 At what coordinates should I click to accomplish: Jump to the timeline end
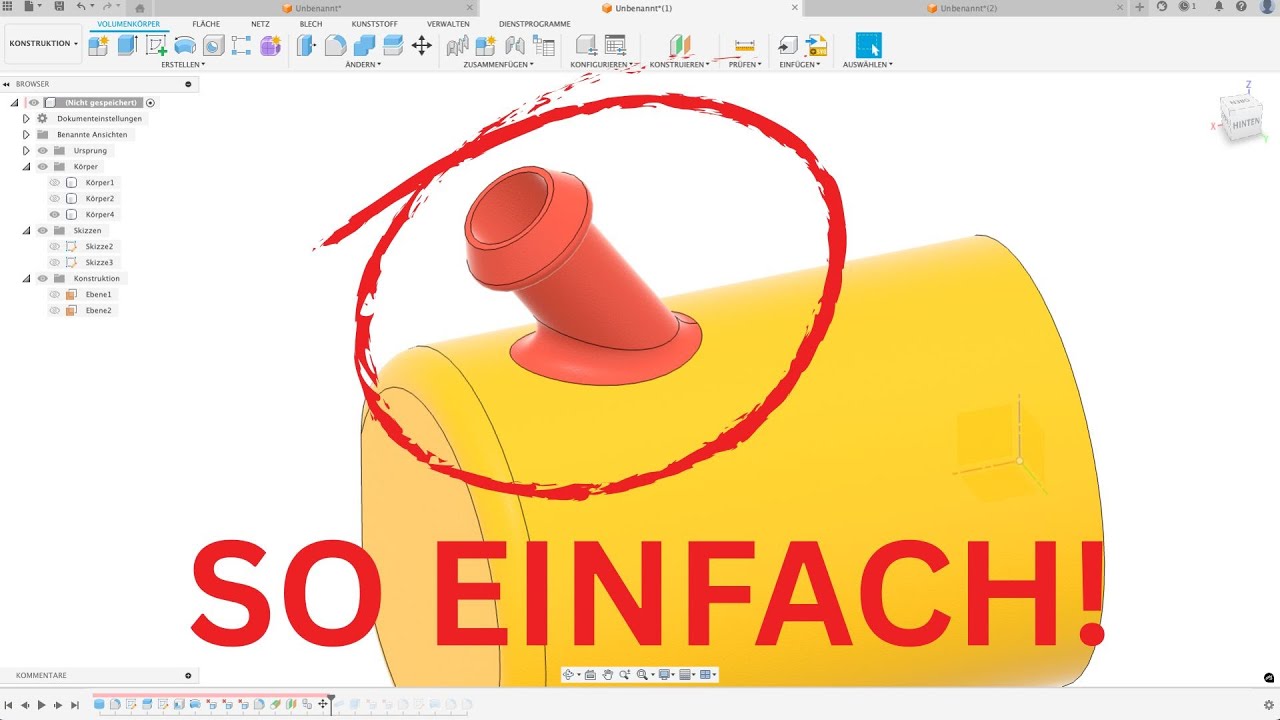click(75, 705)
